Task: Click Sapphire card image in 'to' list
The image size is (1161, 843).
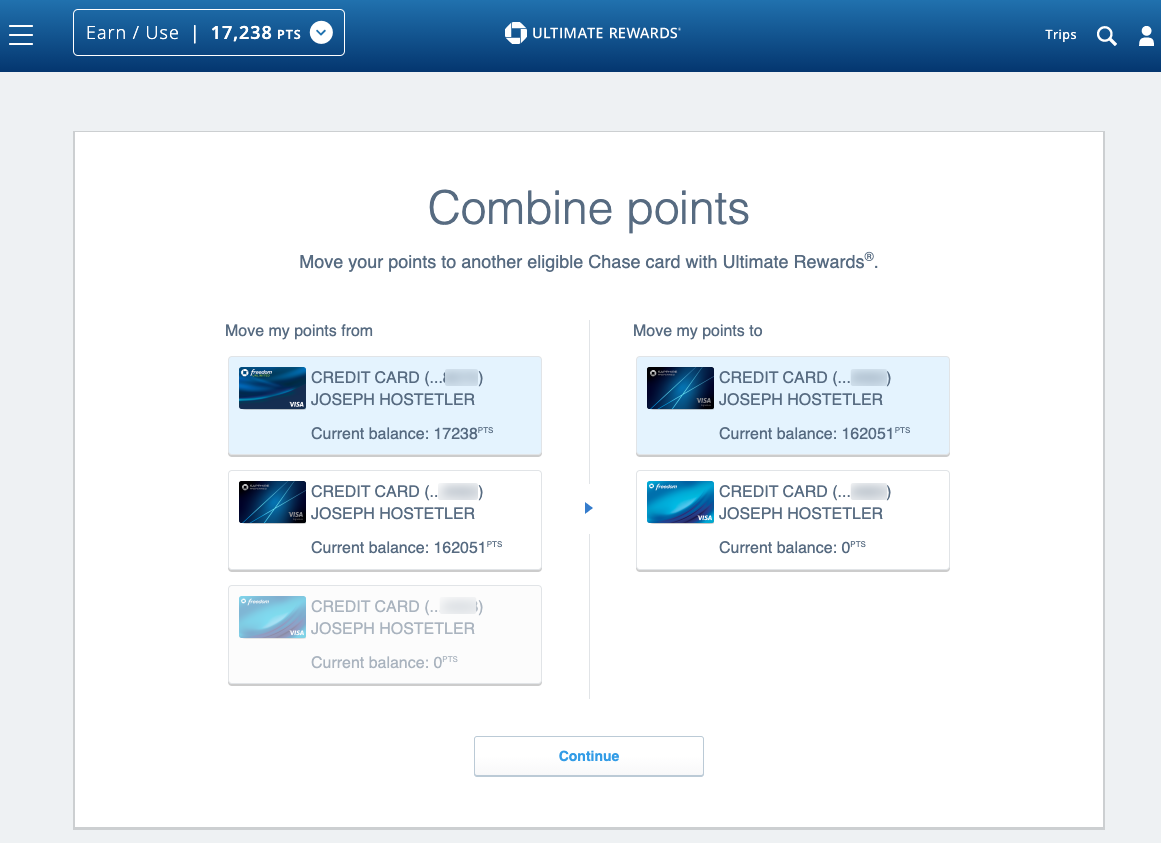Action: point(680,388)
